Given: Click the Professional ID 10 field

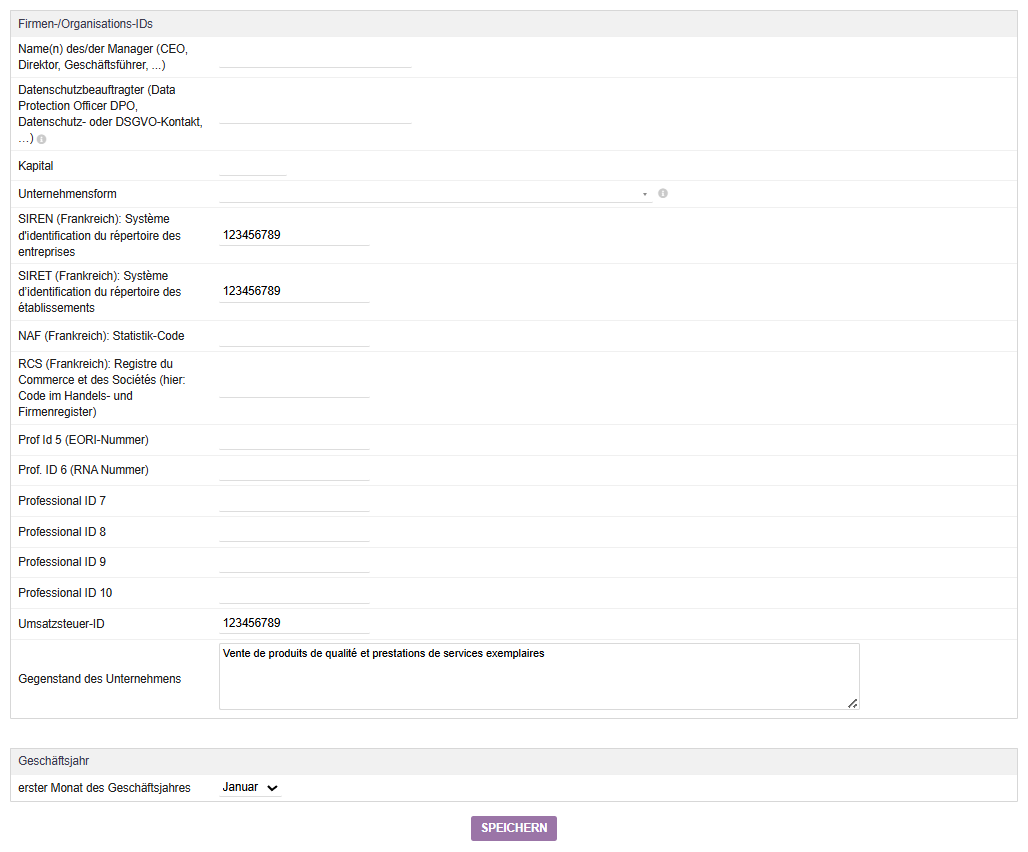Looking at the screenshot, I should 294,593.
